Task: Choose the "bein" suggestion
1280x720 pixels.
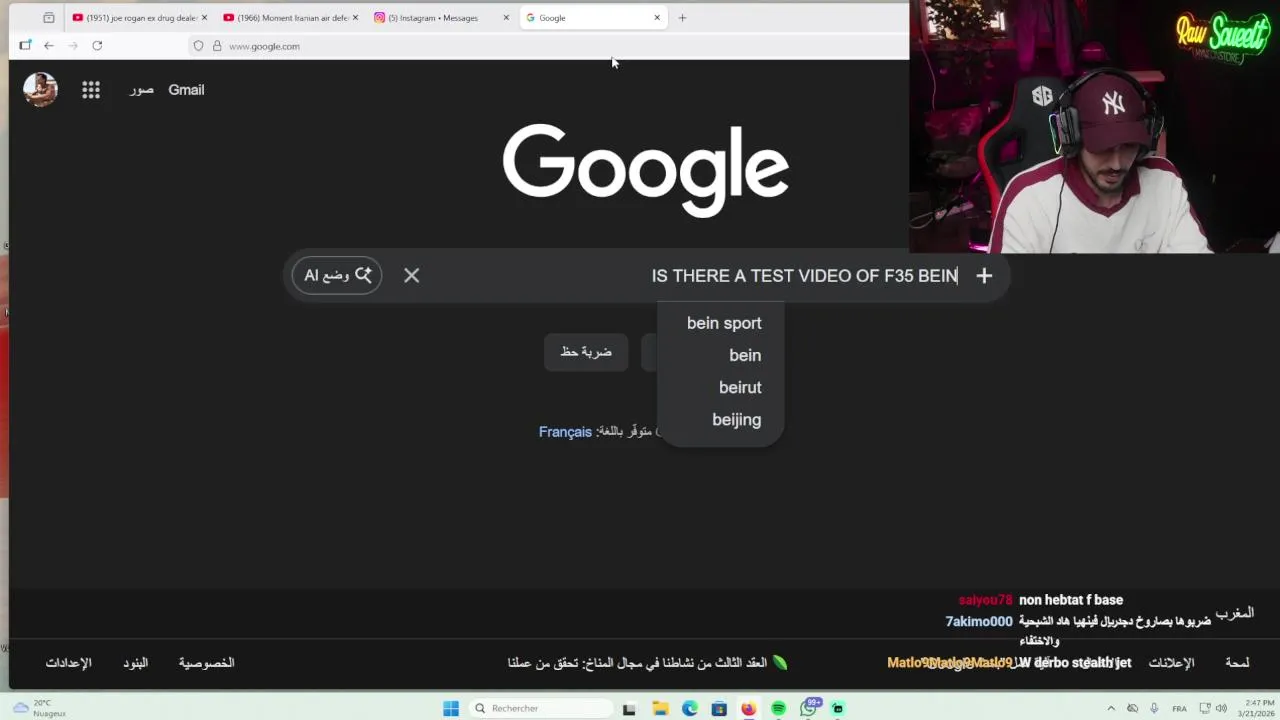Action: [745, 355]
